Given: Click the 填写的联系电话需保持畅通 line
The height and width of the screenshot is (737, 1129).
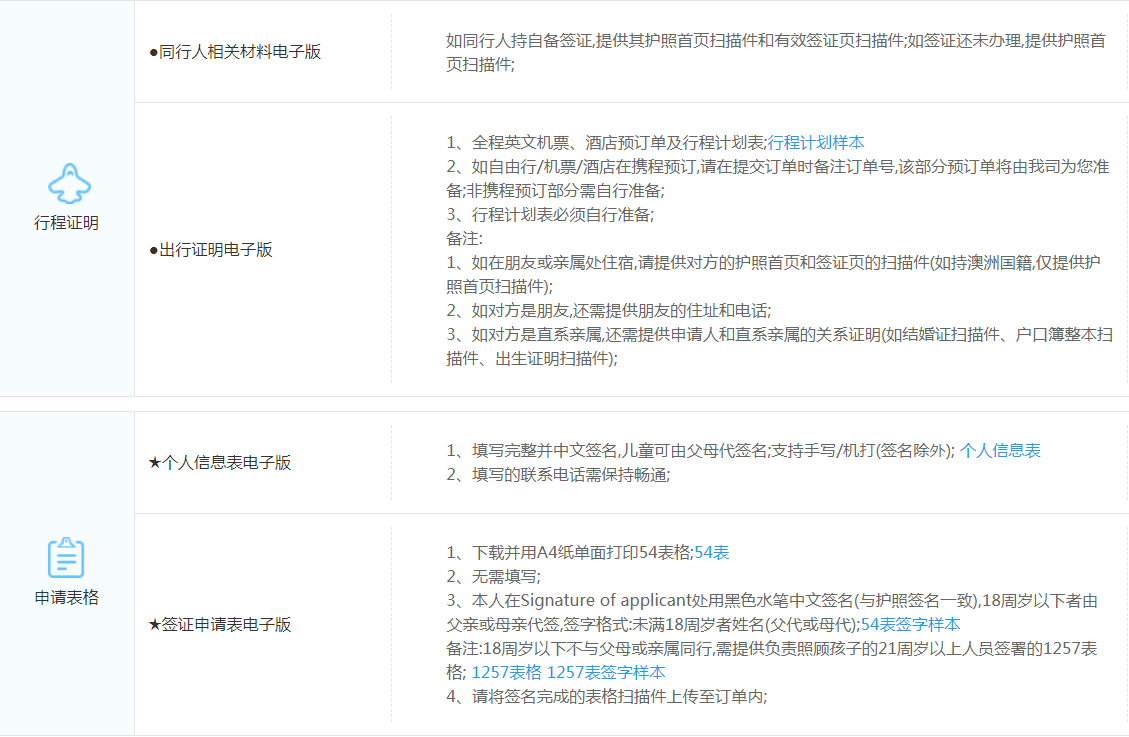Looking at the screenshot, I should click(x=557, y=475).
